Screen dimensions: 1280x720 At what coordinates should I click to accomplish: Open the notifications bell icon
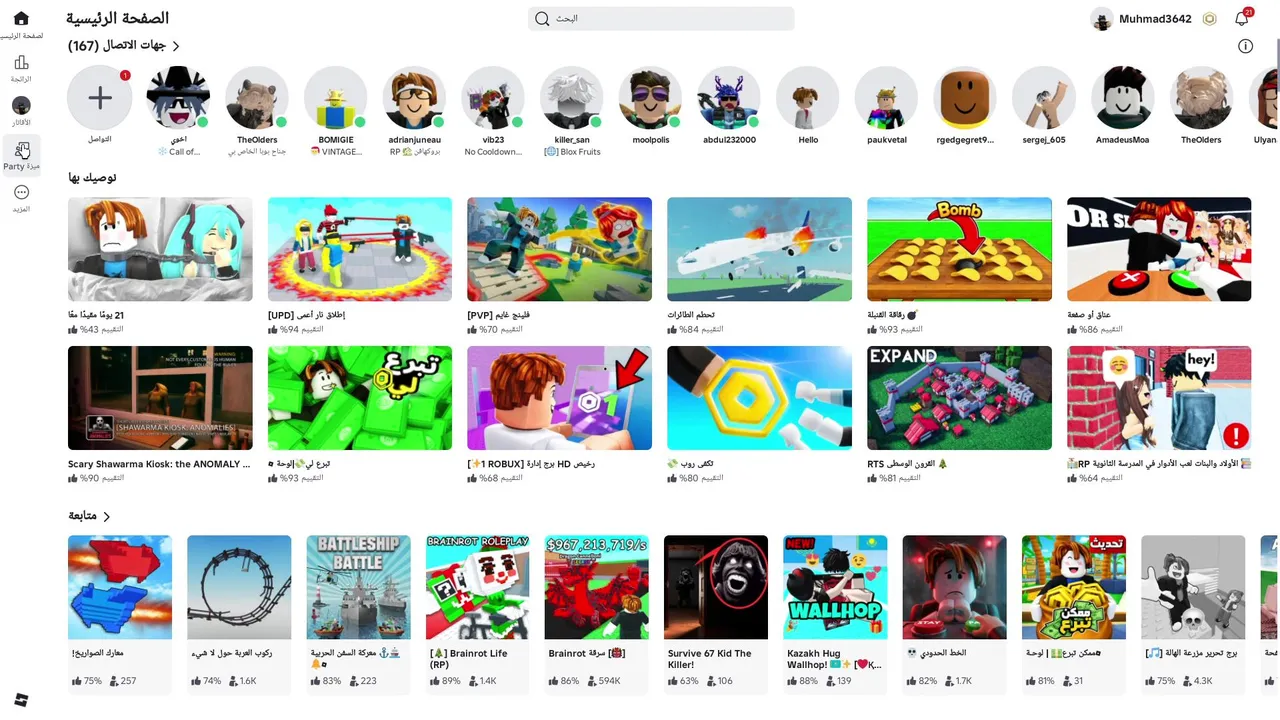[1241, 19]
